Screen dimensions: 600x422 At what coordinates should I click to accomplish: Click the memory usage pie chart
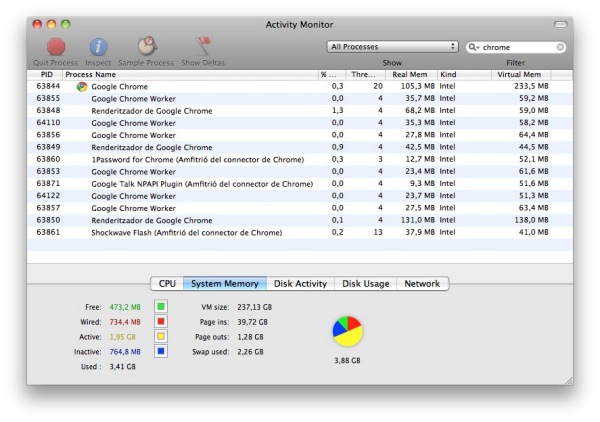point(347,331)
